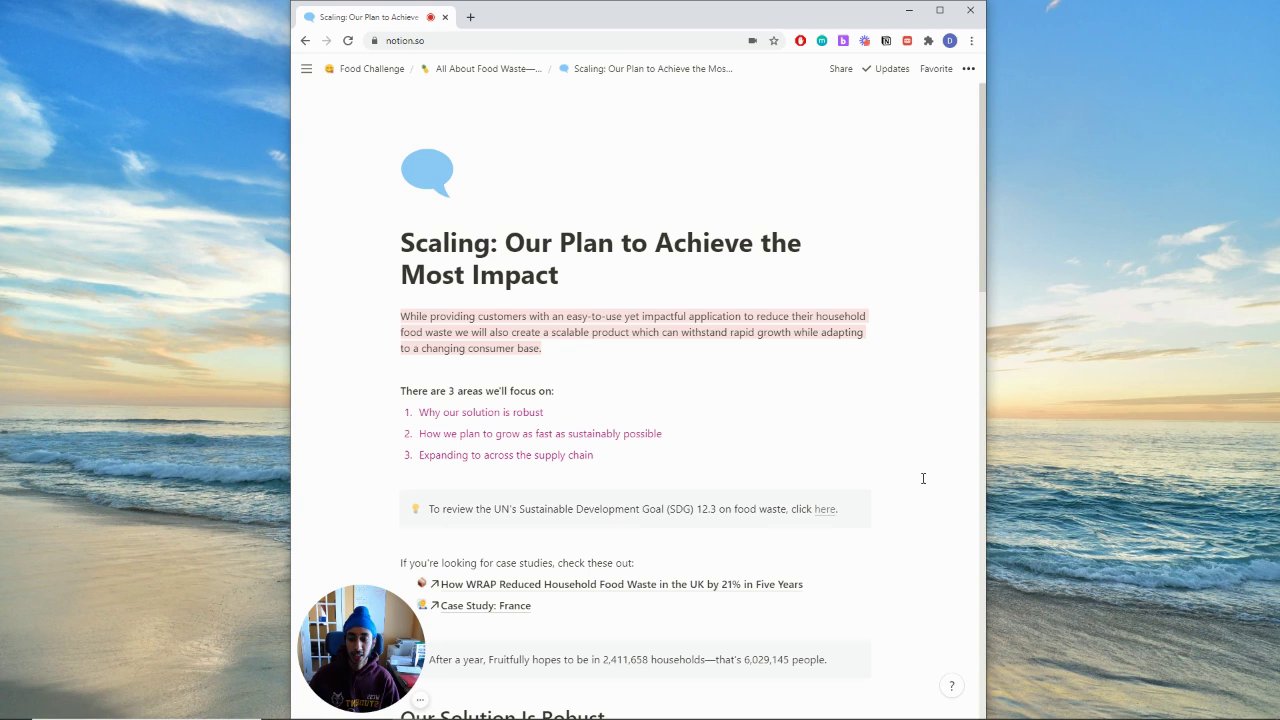Minimize the Chrome window

click(x=909, y=10)
